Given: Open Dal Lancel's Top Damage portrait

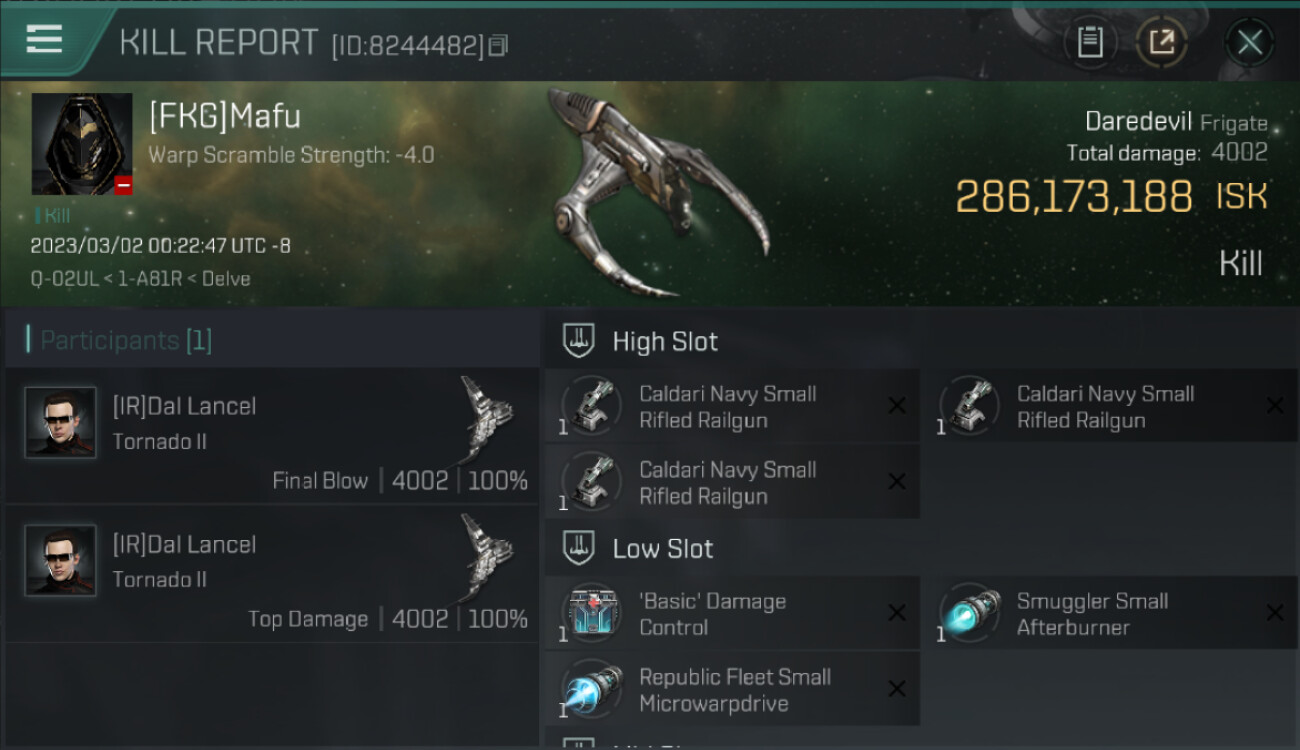Looking at the screenshot, I should (x=61, y=561).
